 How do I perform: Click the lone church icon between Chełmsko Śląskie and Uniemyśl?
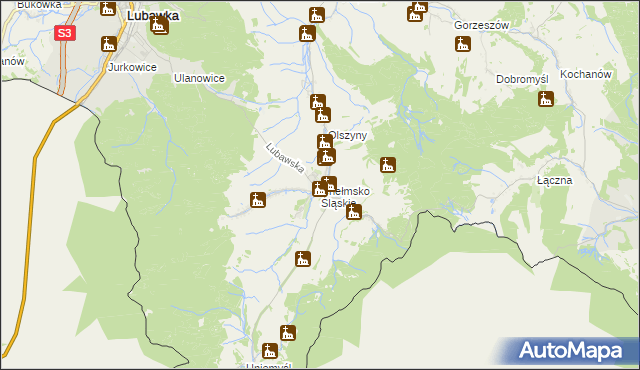pos(303,259)
